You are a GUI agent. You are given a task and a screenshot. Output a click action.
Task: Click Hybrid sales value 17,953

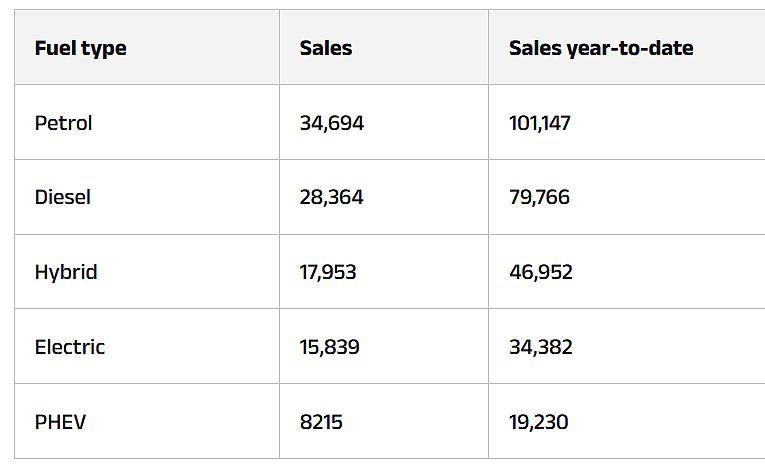point(328,272)
